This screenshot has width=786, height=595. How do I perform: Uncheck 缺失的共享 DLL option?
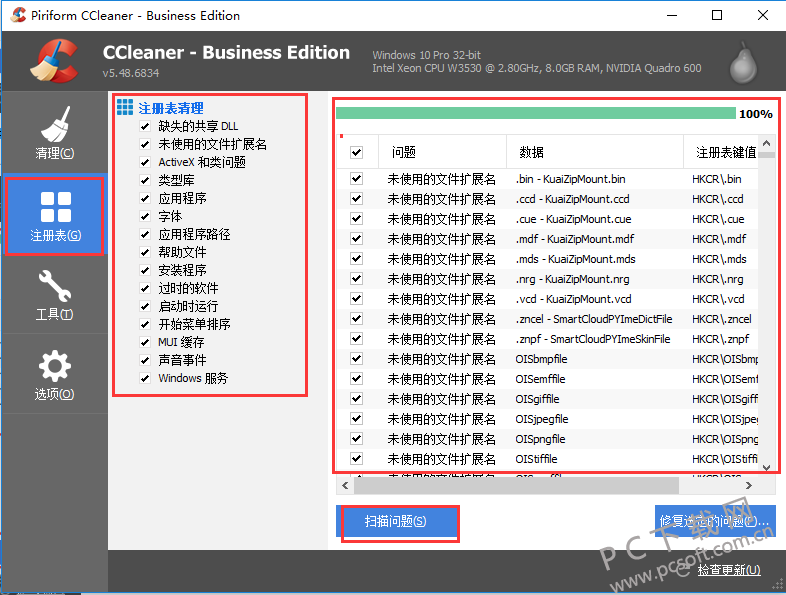tap(145, 126)
